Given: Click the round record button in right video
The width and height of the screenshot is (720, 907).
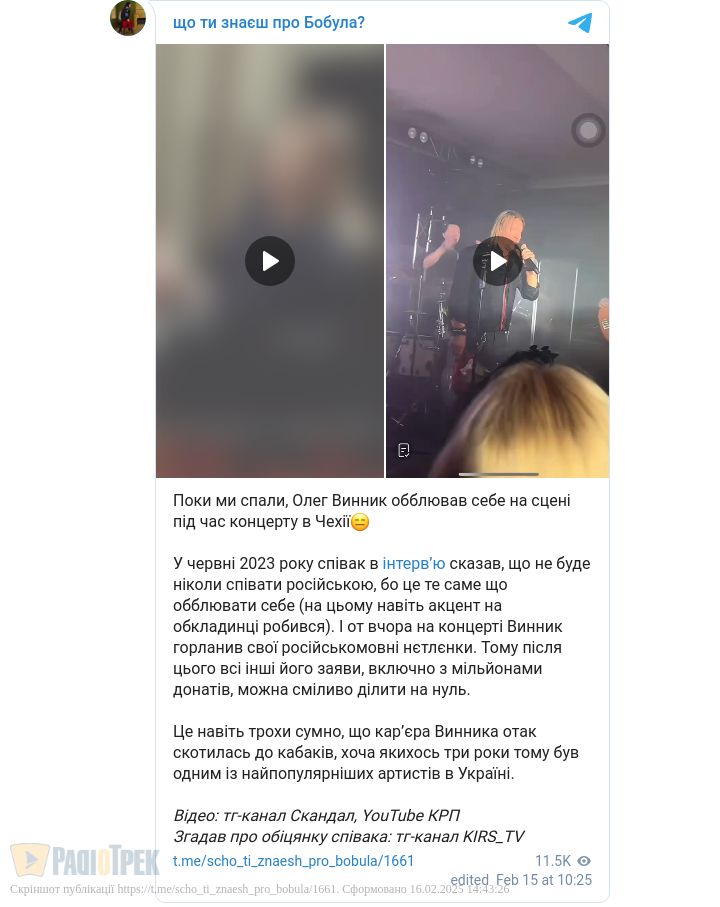Looking at the screenshot, I should point(588,130).
